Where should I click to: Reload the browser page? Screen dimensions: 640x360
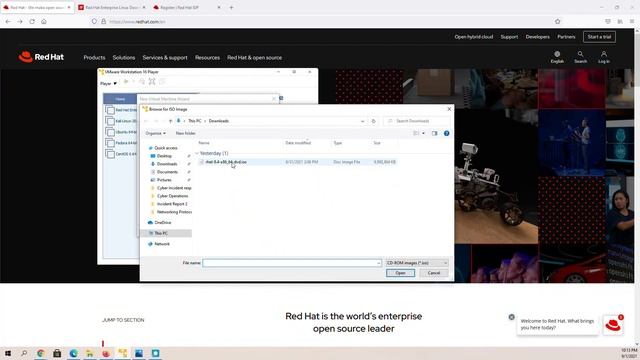(32, 22)
